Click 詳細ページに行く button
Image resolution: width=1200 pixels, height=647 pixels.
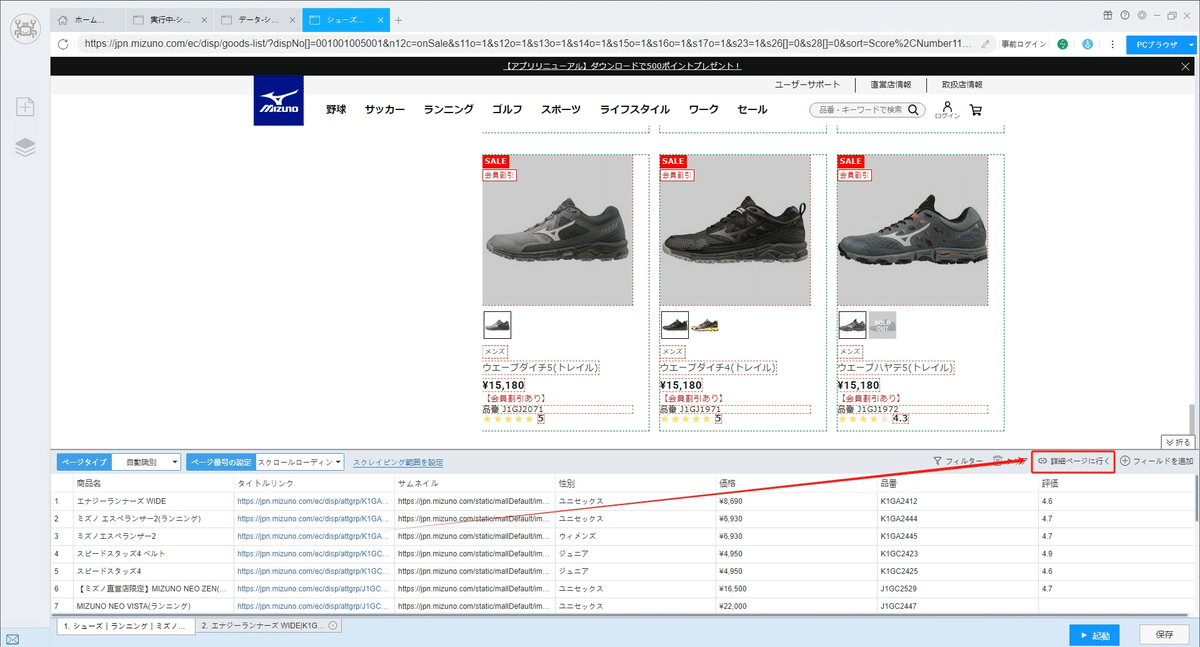[1072, 461]
